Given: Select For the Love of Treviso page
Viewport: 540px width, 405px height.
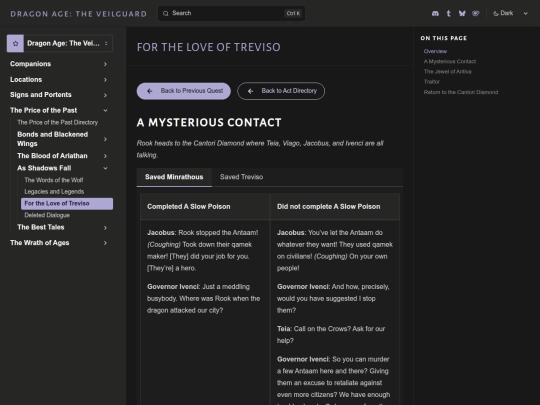Looking at the screenshot, I should (67, 204).
